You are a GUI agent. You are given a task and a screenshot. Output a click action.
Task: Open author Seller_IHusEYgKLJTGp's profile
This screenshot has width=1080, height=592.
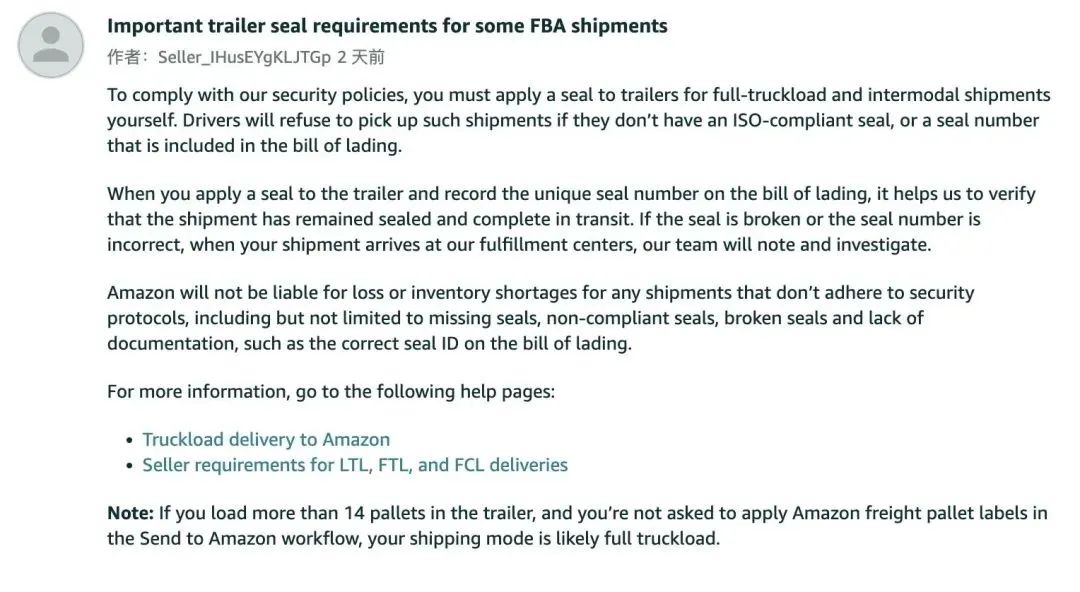click(245, 57)
